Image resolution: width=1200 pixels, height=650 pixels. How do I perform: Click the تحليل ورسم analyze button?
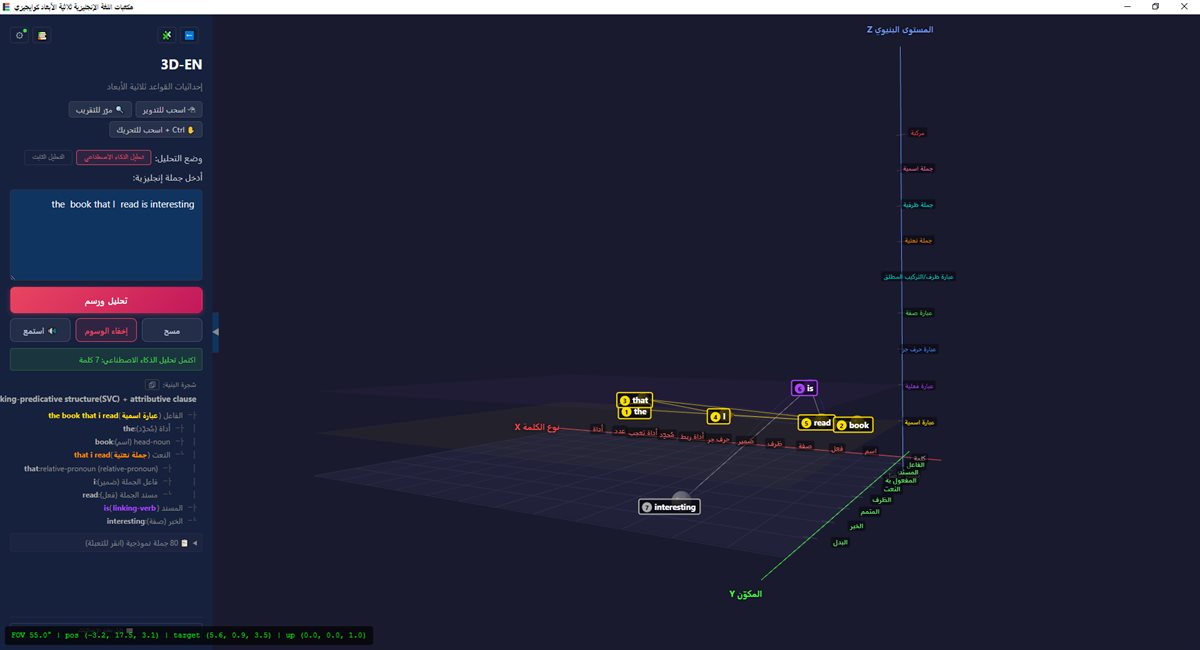point(106,300)
